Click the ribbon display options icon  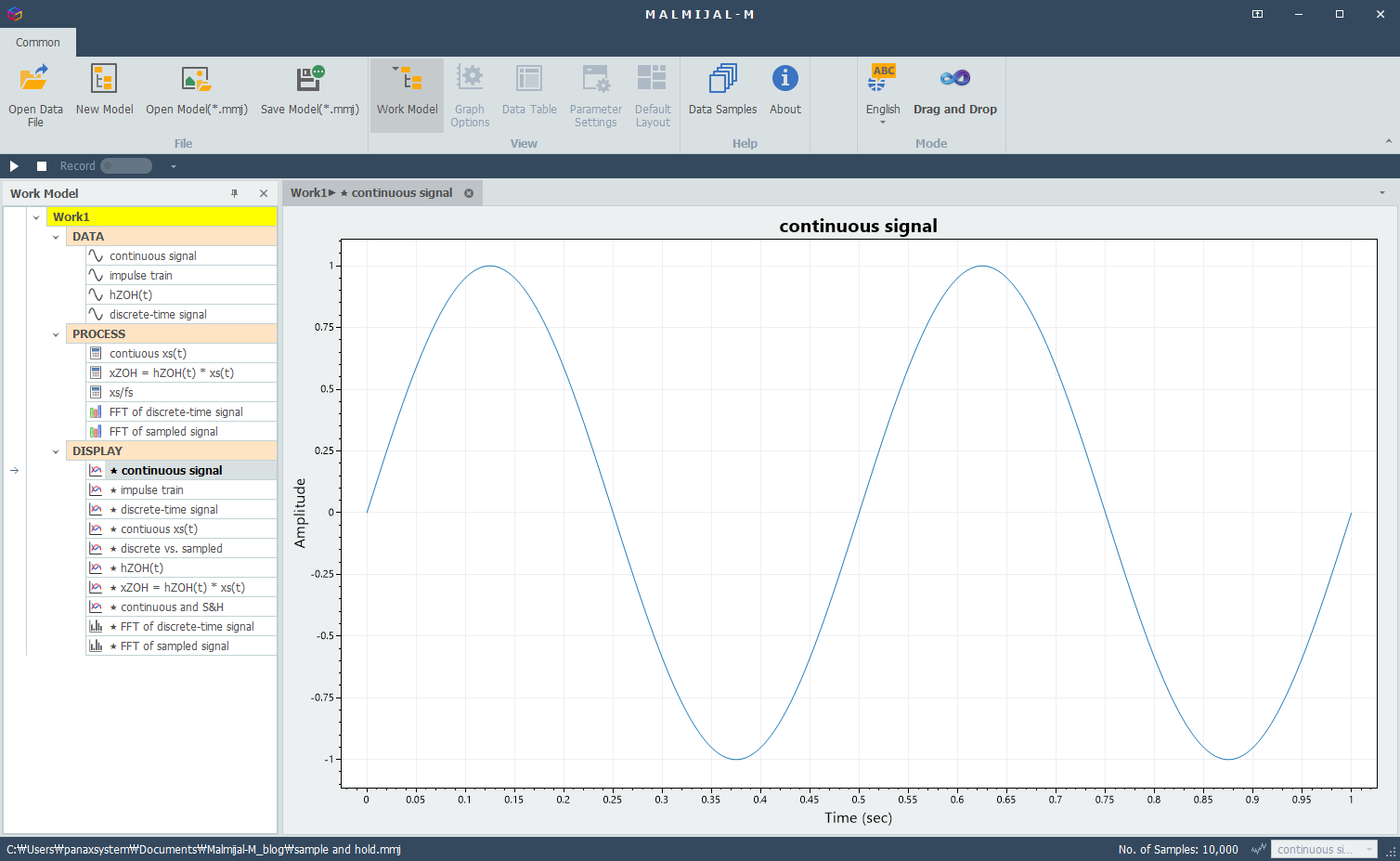[1257, 14]
